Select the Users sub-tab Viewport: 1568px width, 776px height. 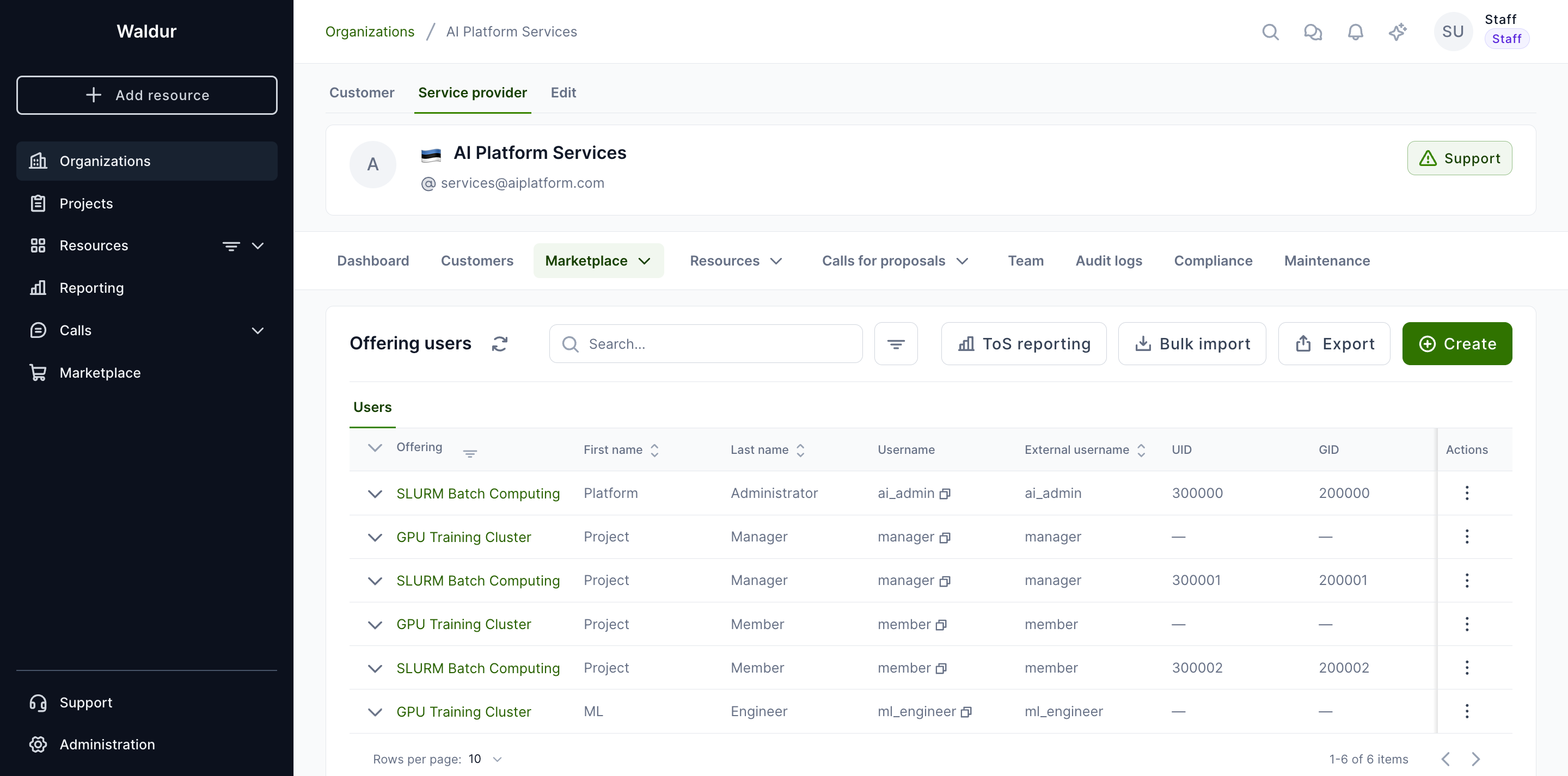coord(372,407)
